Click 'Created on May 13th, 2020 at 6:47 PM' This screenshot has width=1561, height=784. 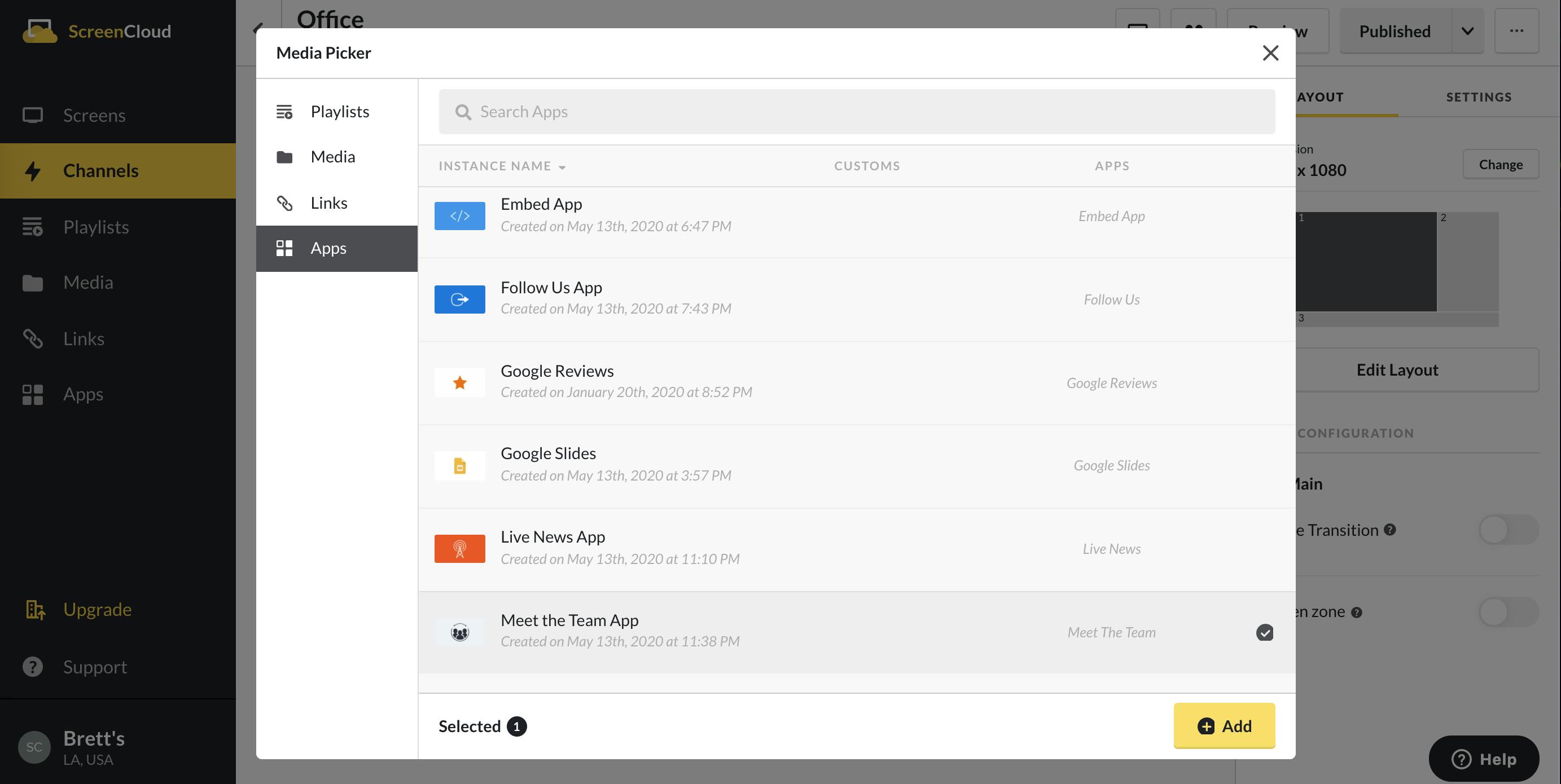616,226
